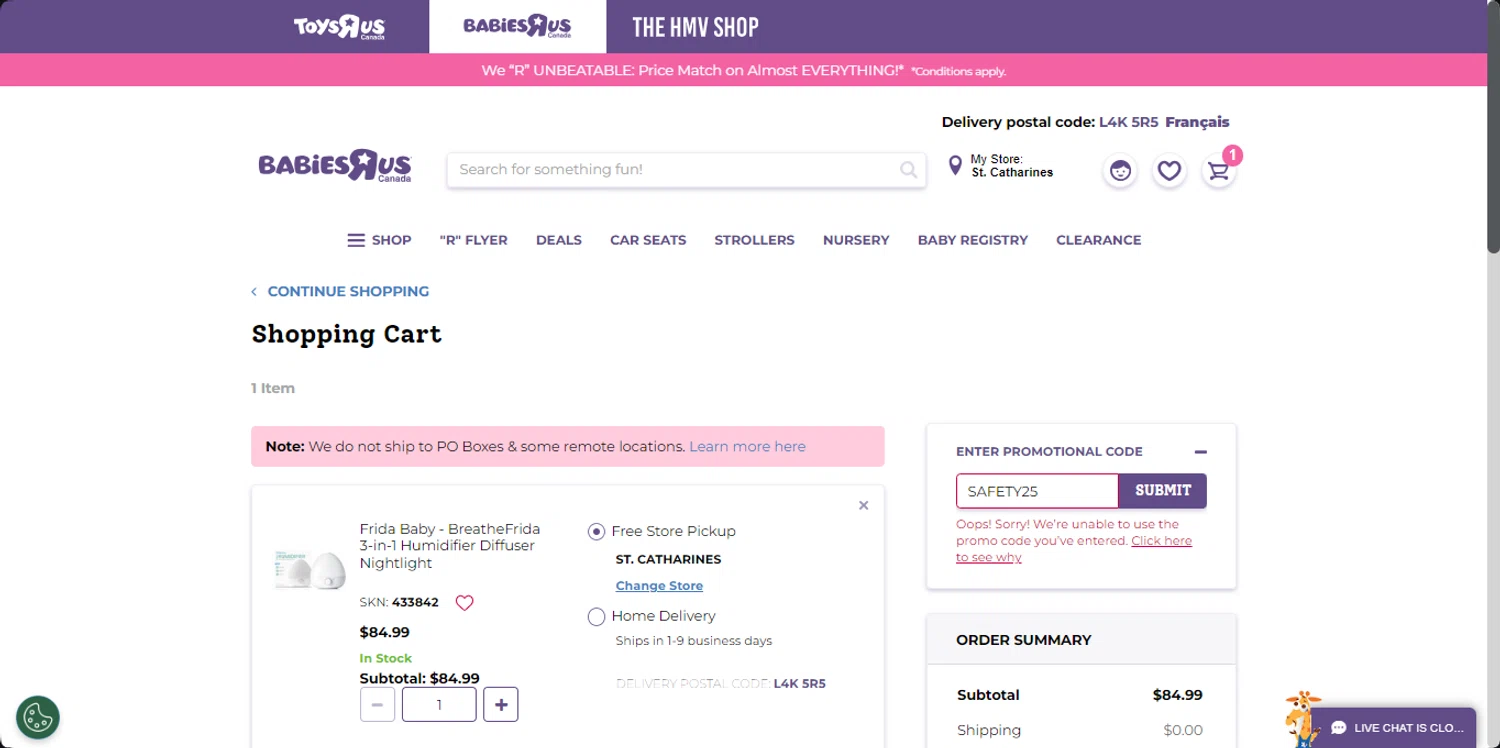The width and height of the screenshot is (1500, 748).
Task: Click the Shipping $0.00 value
Action: coord(1183,730)
